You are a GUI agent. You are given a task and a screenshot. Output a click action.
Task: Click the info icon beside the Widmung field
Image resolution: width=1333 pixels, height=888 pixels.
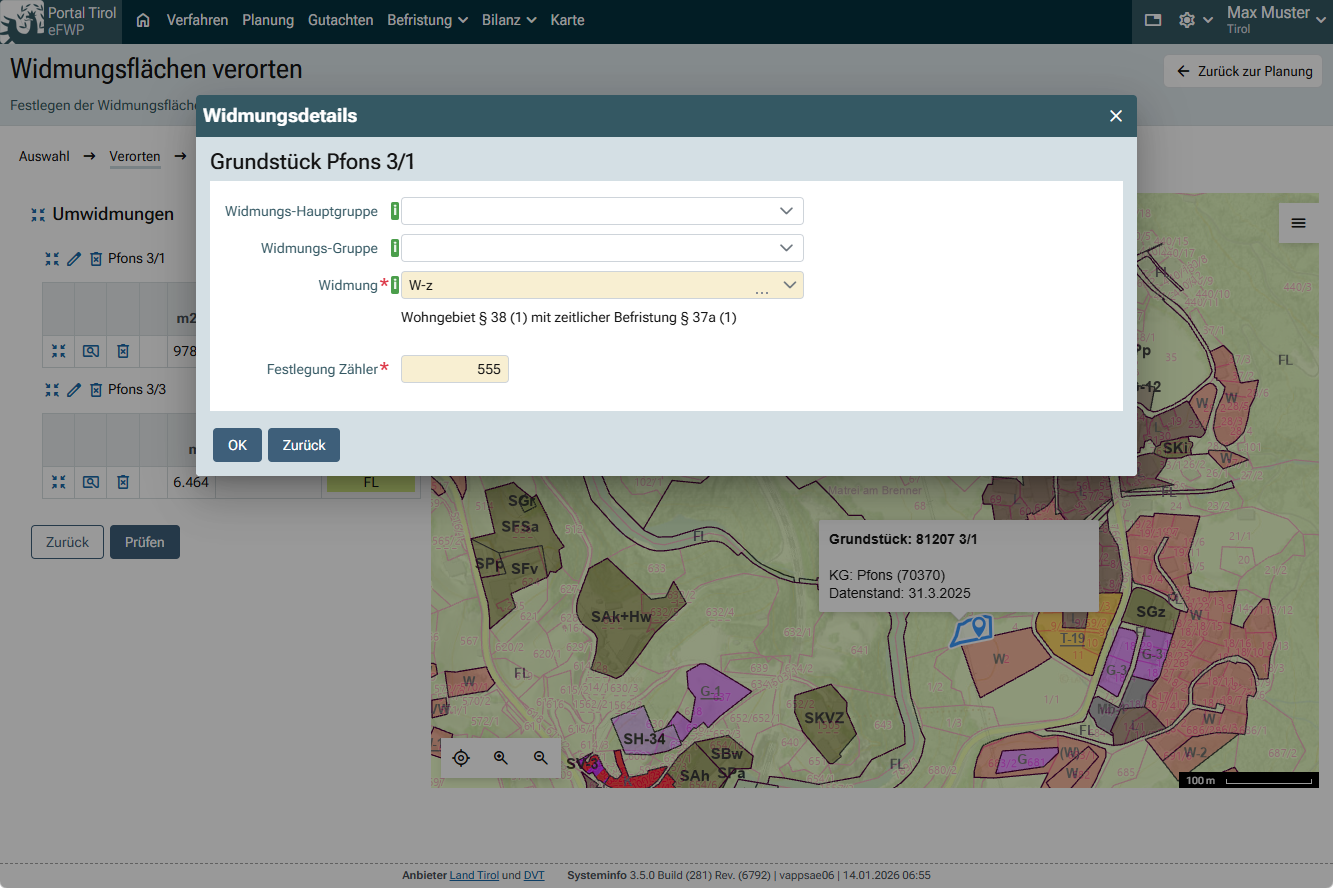tap(394, 285)
